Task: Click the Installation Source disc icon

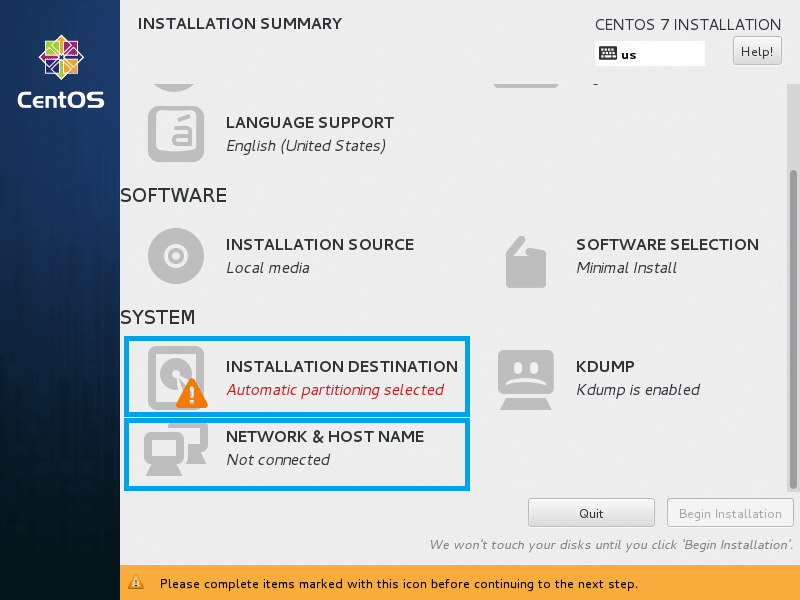Action: click(x=176, y=256)
